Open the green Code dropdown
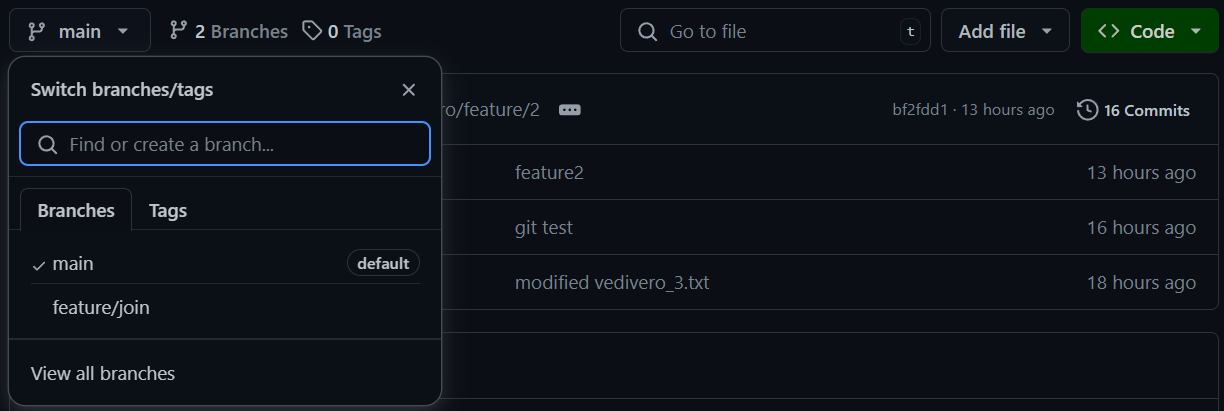Viewport: 1224px width, 411px height. (1150, 31)
